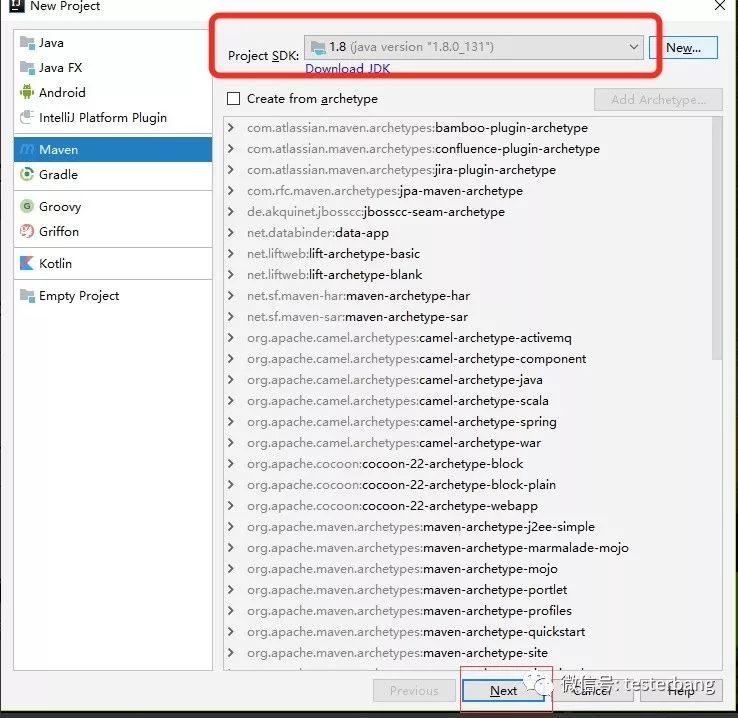Viewport: 738px width, 718px height.
Task: Click the New... SDK button
Action: coord(683,48)
